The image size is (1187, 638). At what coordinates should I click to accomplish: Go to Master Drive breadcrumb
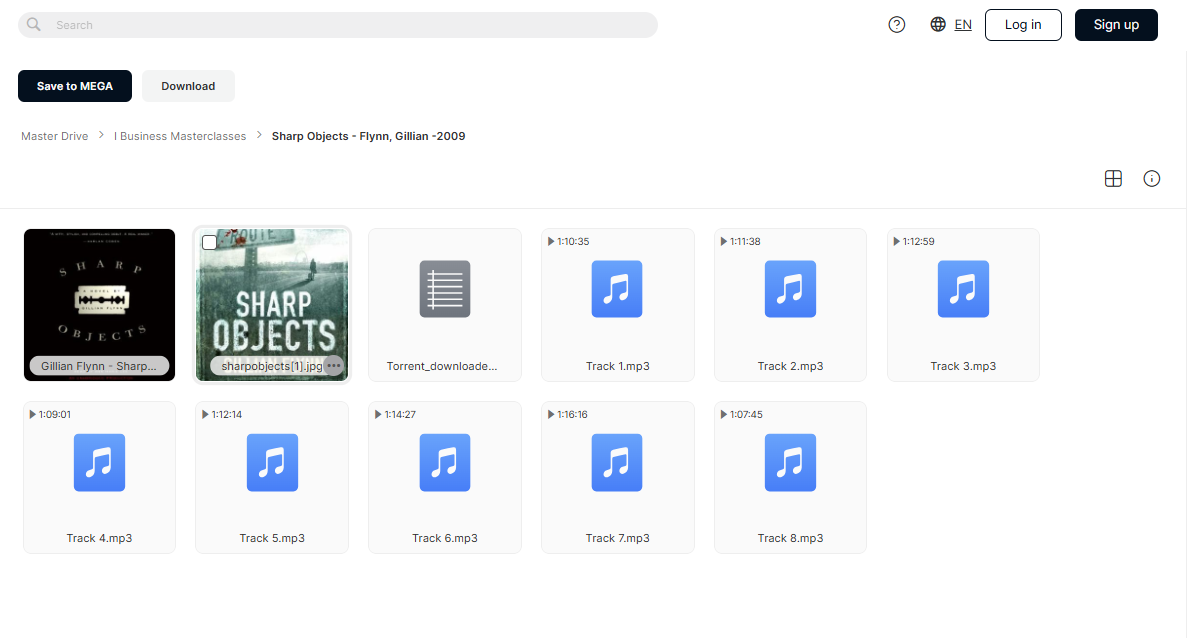click(x=55, y=136)
